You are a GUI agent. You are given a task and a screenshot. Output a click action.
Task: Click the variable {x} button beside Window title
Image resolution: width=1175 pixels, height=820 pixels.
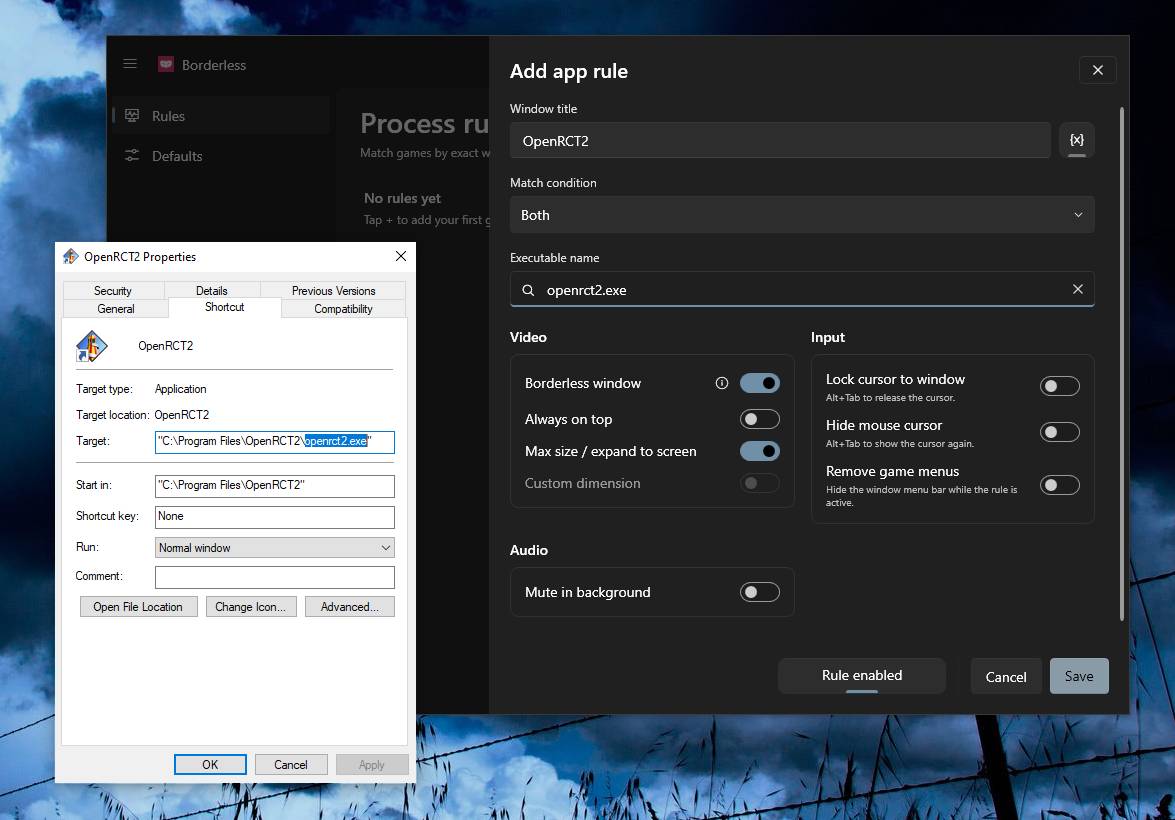tap(1077, 140)
